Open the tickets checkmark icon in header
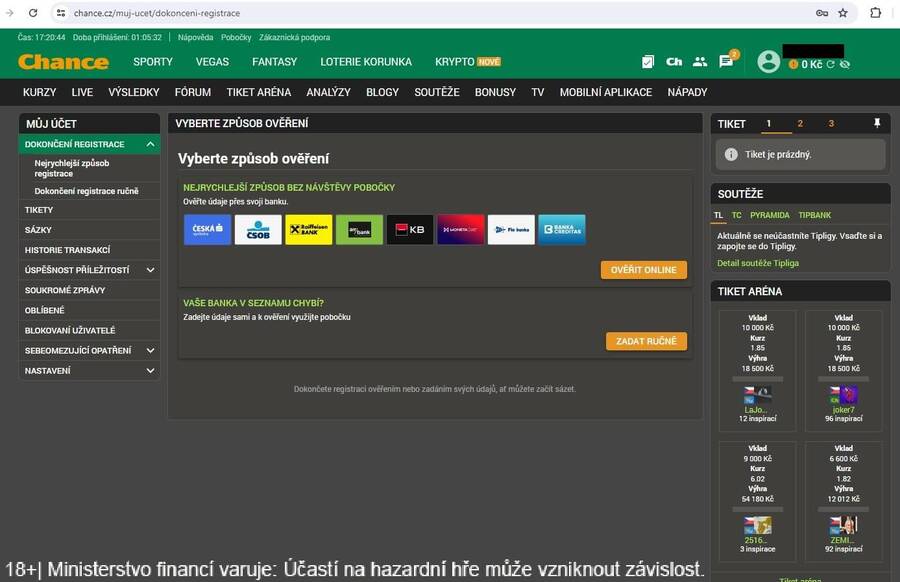The image size is (900, 582). point(647,61)
